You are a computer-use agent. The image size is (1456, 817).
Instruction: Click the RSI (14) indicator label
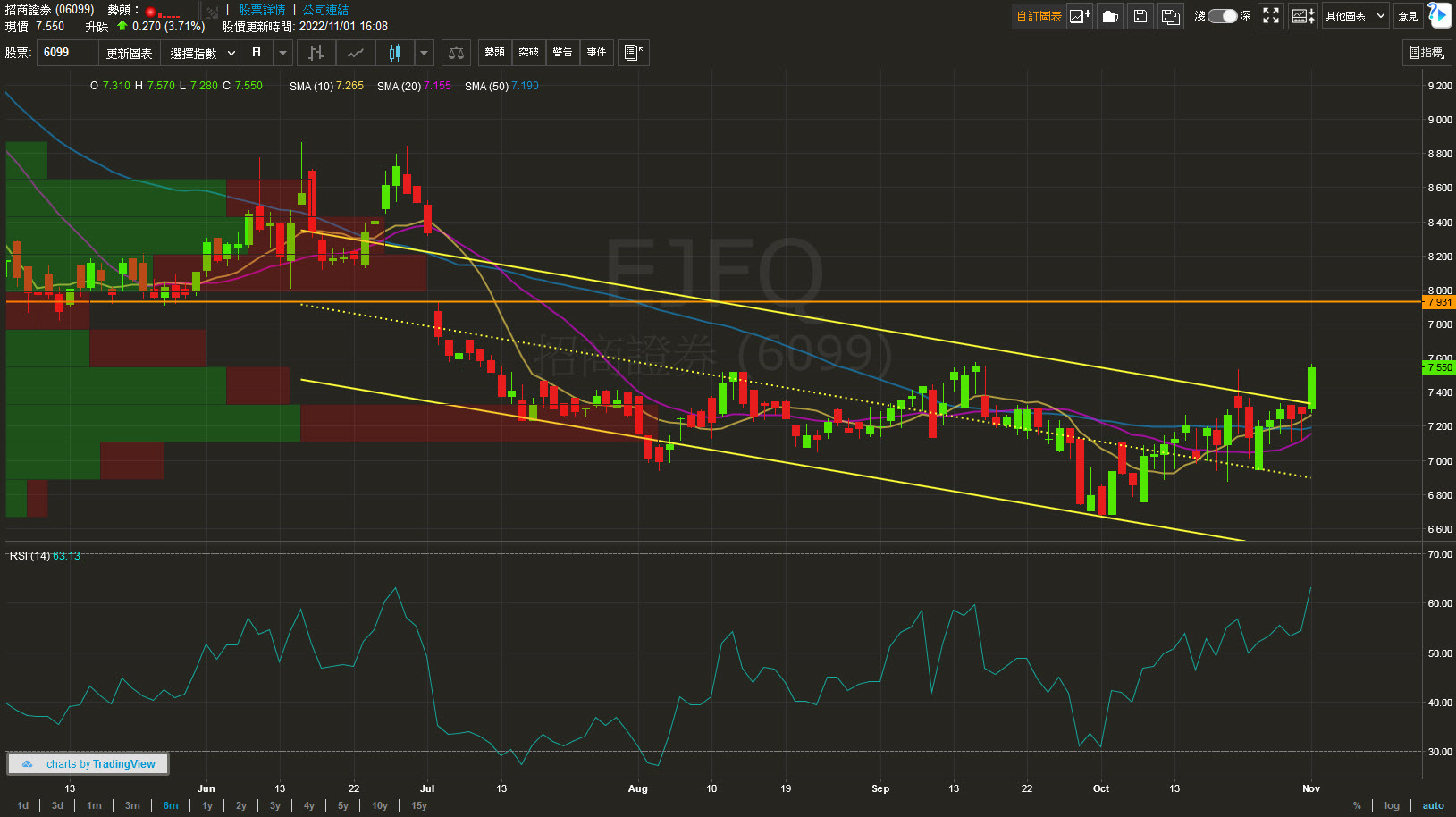pos(29,556)
